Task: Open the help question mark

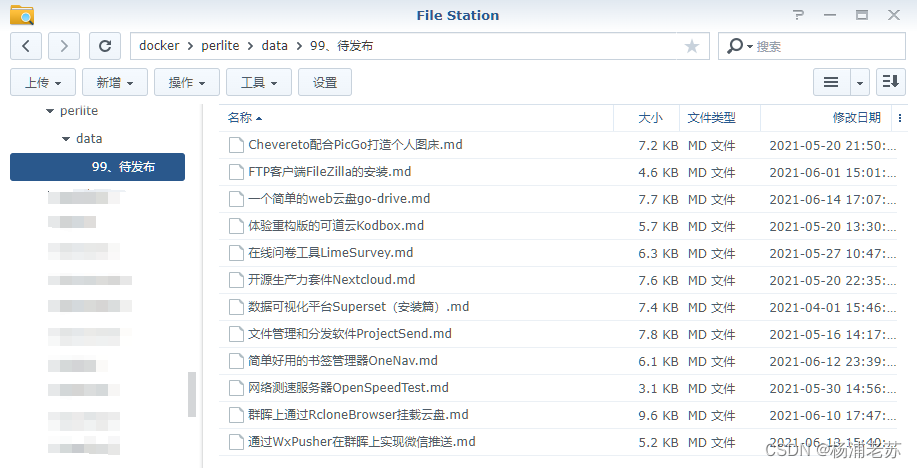Action: (x=798, y=15)
